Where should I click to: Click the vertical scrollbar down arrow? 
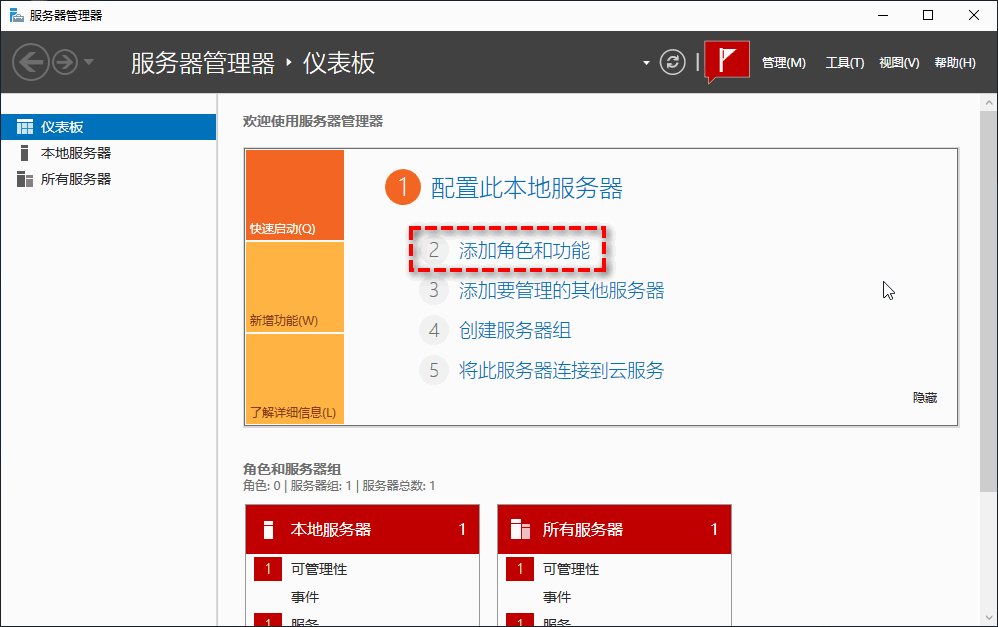click(x=988, y=616)
